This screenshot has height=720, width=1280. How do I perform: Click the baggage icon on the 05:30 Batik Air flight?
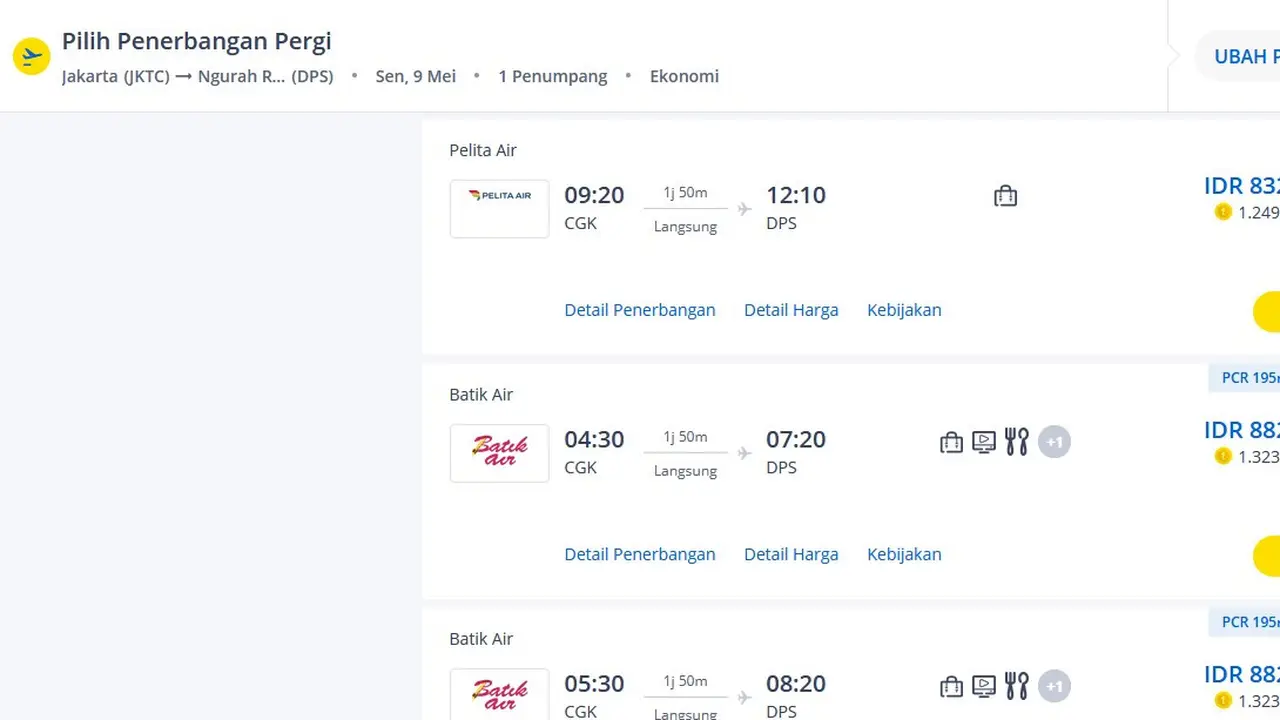point(951,686)
